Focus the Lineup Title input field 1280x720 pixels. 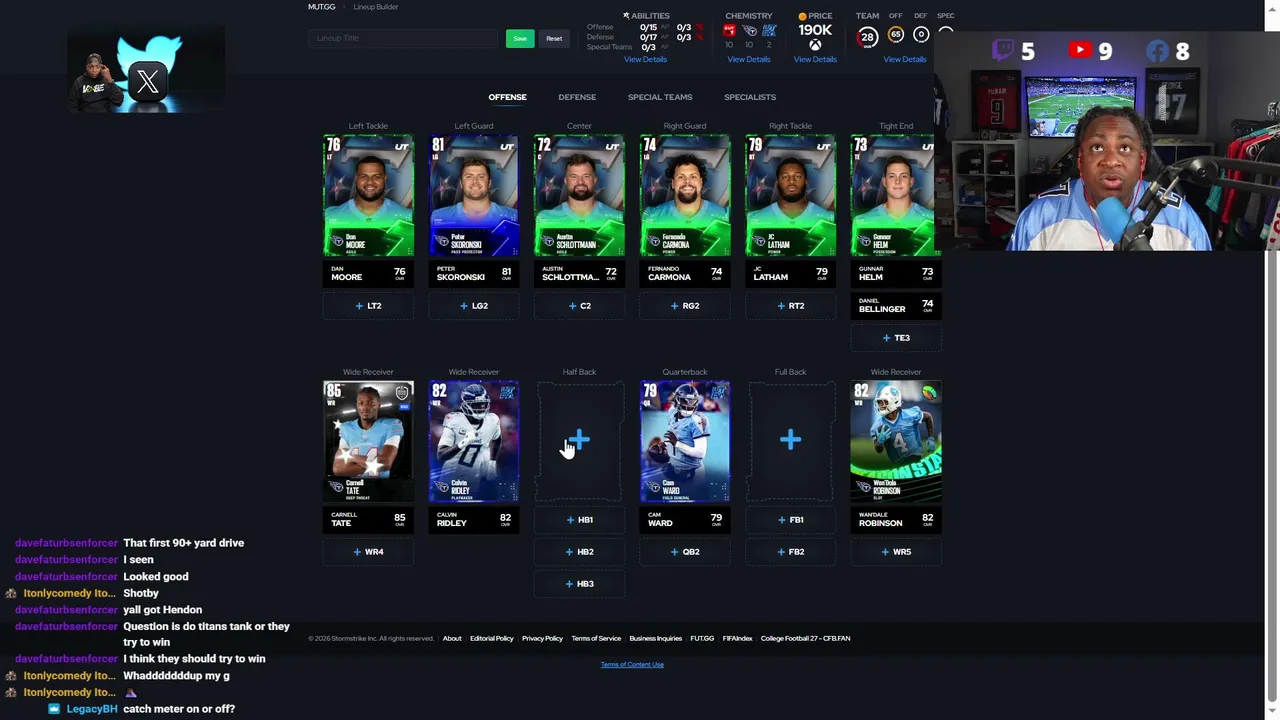[x=403, y=38]
